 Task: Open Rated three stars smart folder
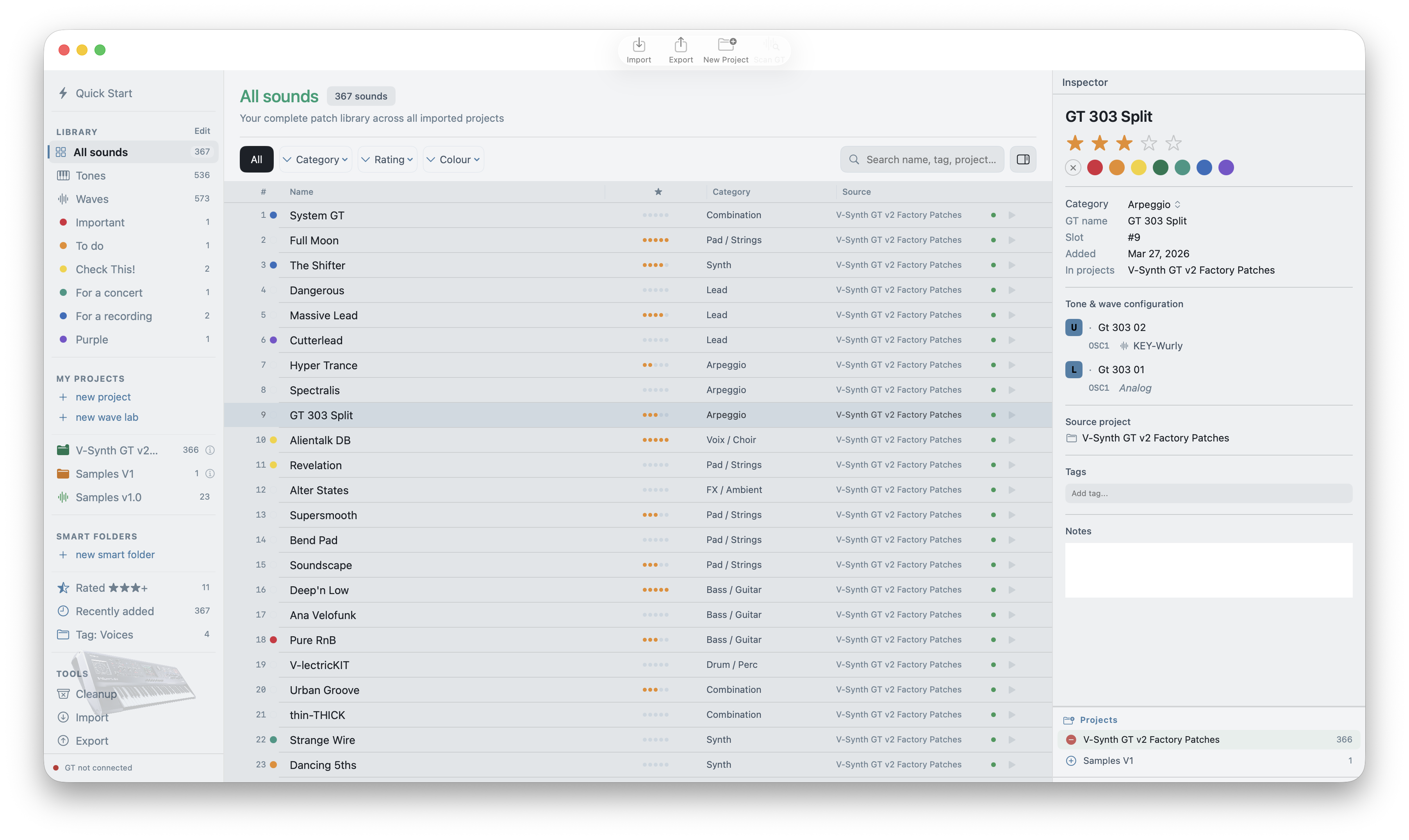134,587
